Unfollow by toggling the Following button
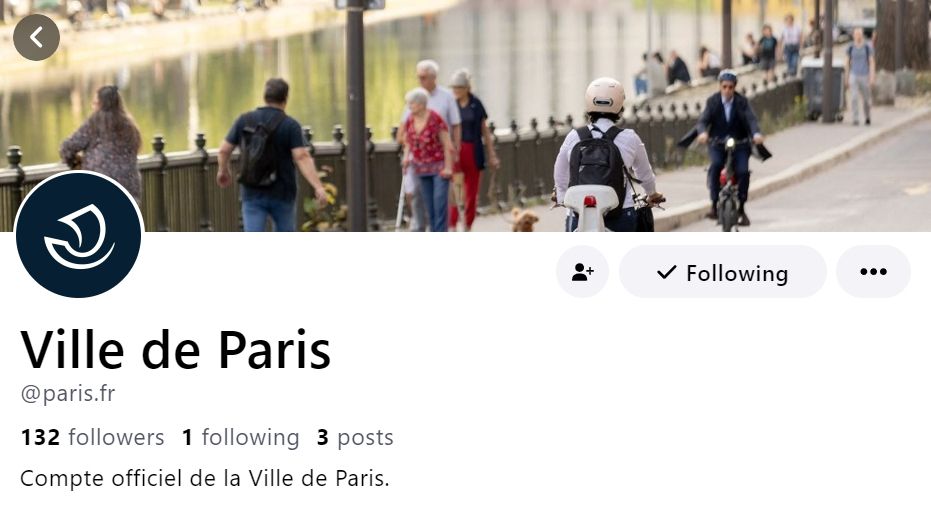The image size is (931, 511). [x=723, y=272]
